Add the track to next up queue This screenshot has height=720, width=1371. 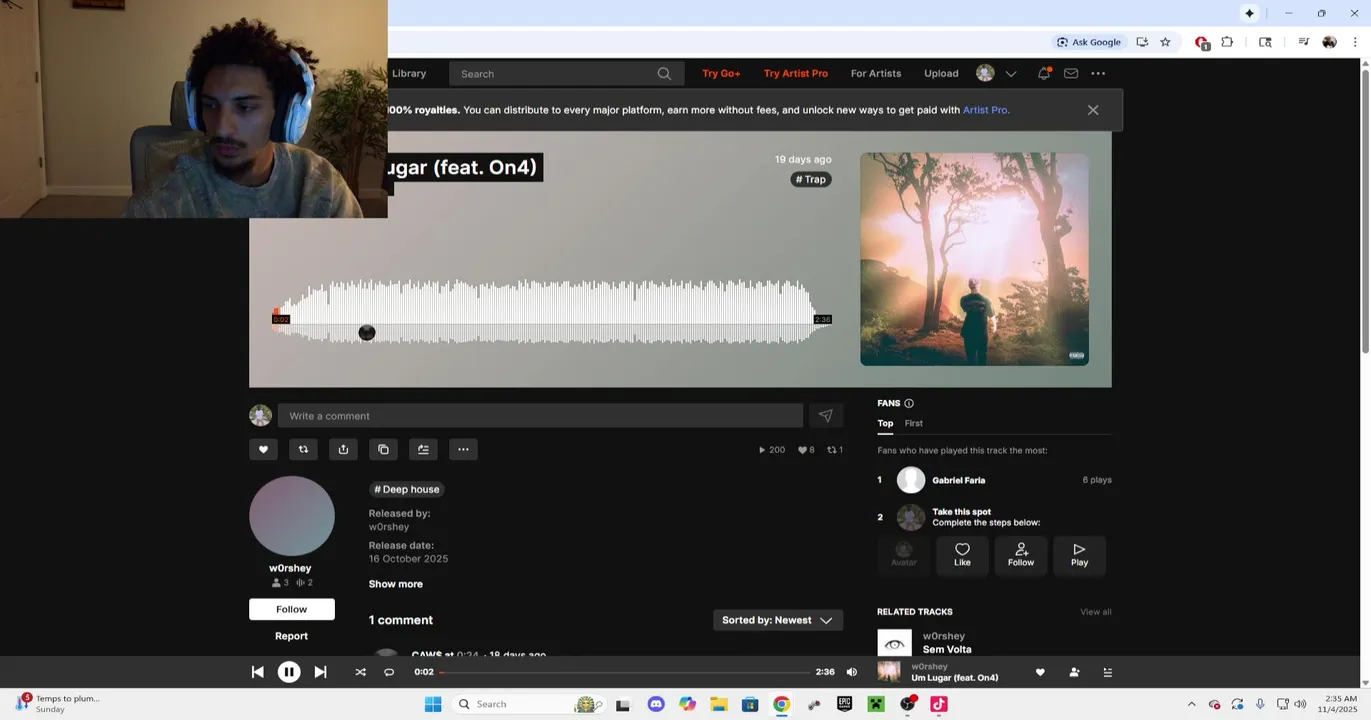tap(423, 449)
